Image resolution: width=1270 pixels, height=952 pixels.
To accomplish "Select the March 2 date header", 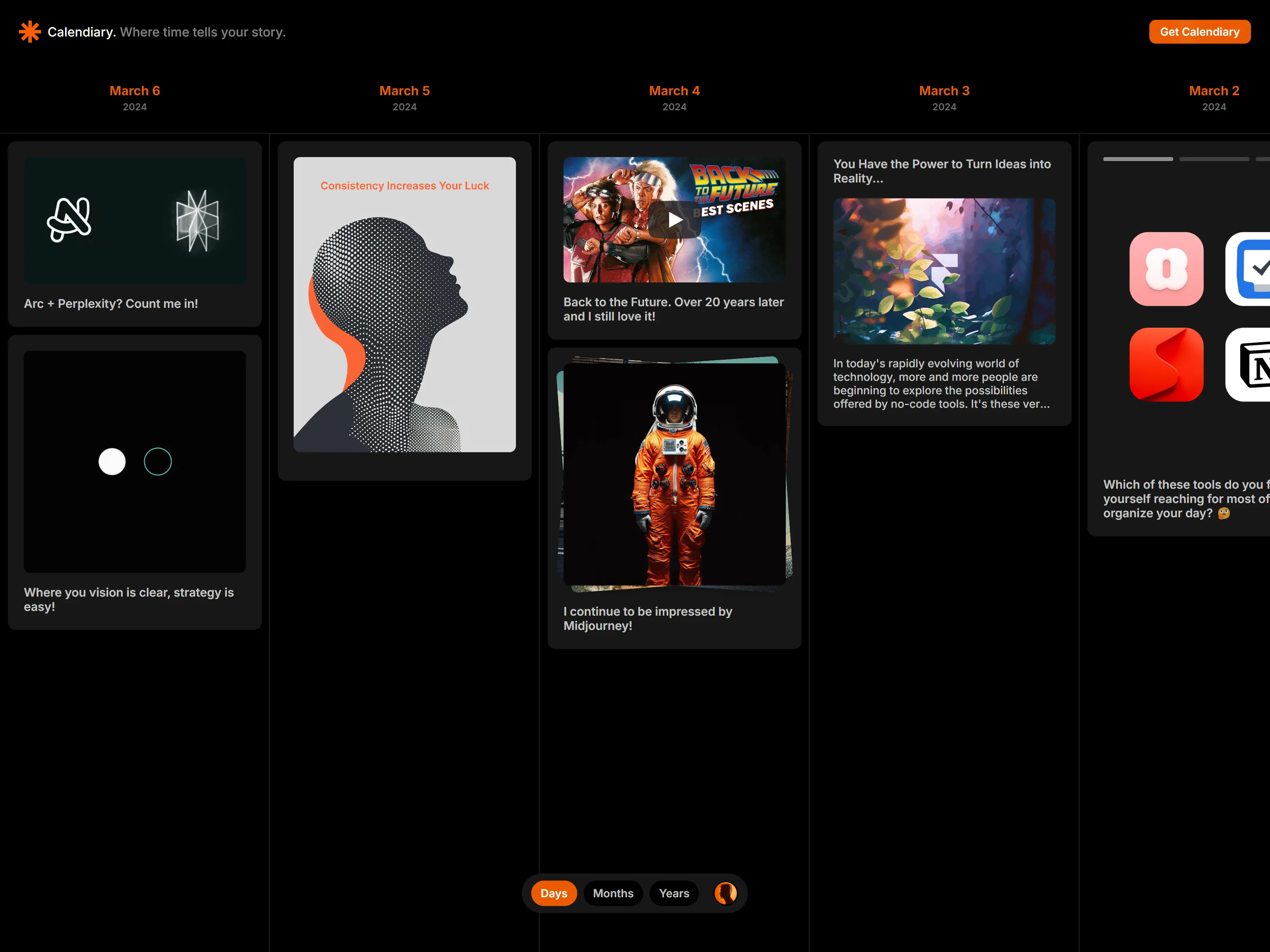I will (x=1214, y=98).
